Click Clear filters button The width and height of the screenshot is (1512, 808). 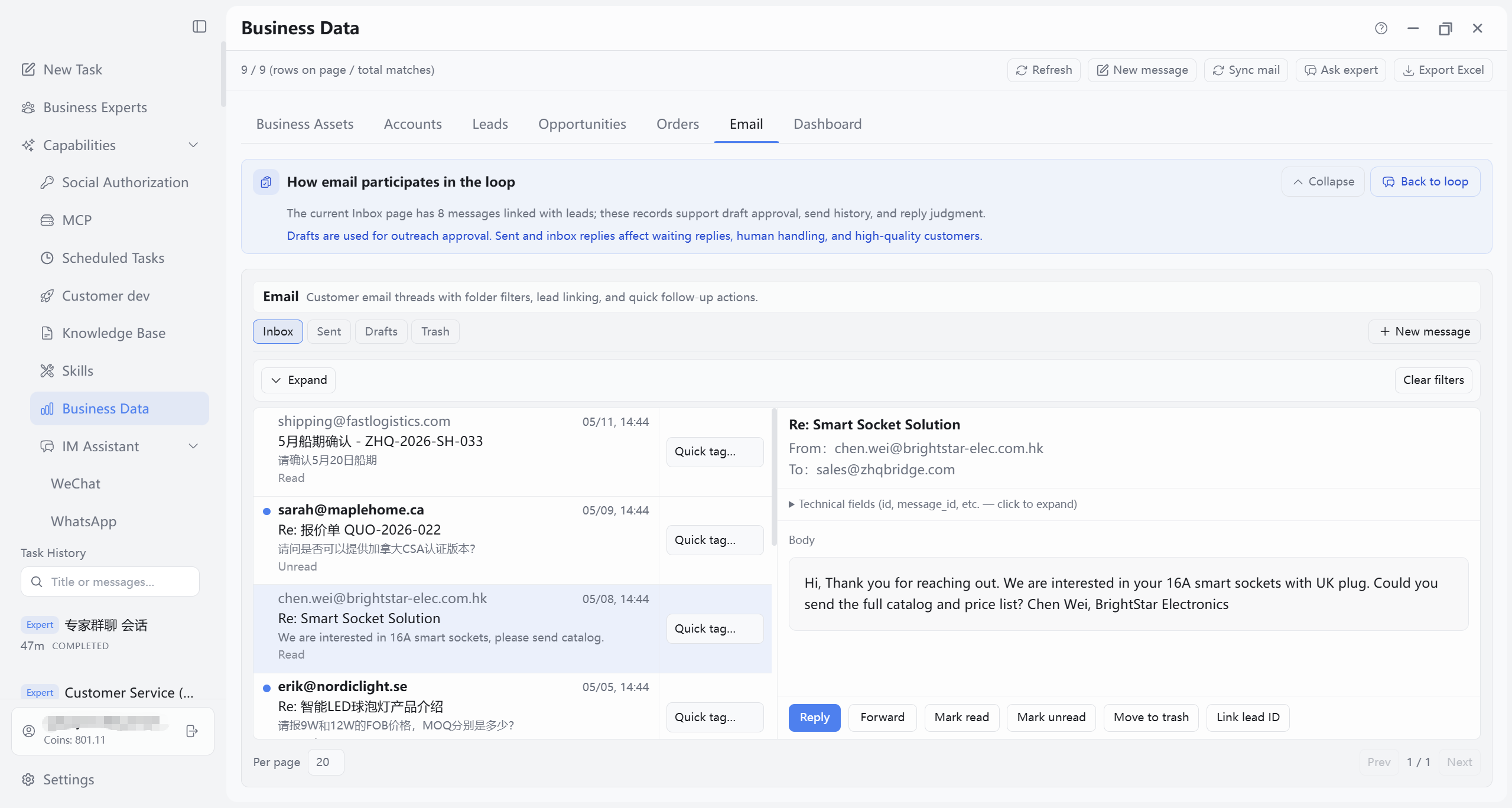(x=1433, y=380)
